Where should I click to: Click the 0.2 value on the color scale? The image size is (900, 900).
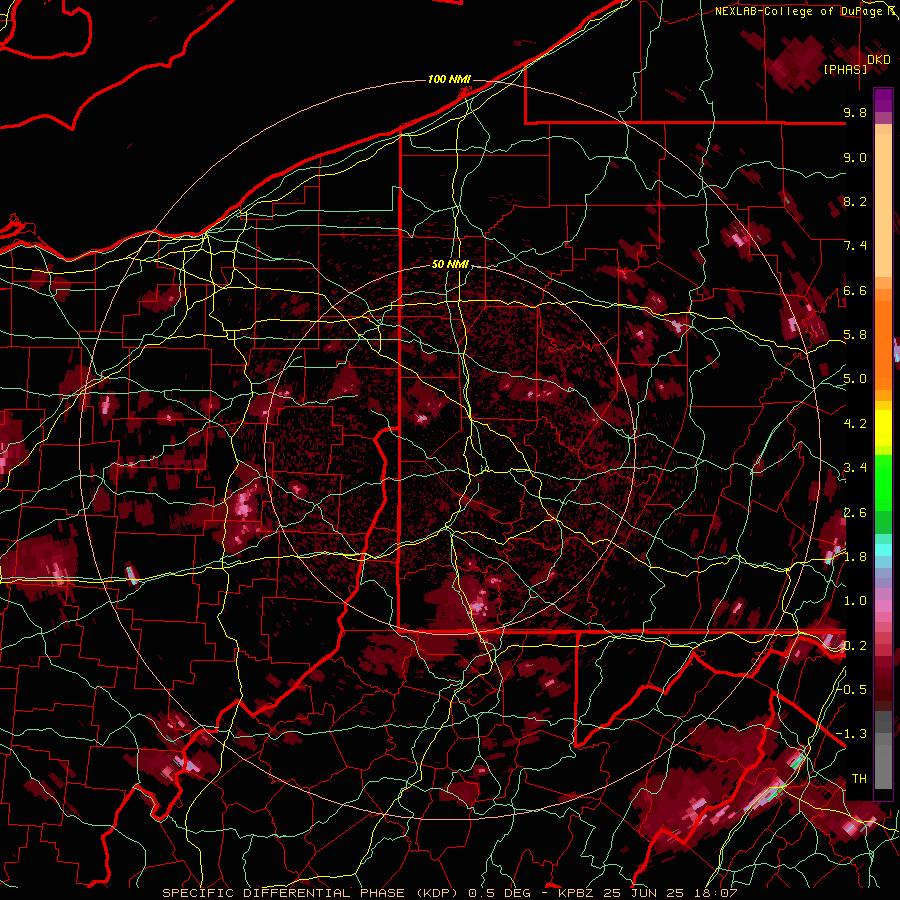point(855,646)
